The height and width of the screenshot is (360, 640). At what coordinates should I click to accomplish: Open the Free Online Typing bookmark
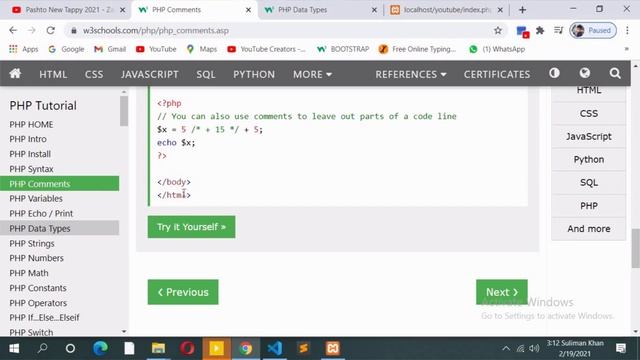tap(417, 49)
